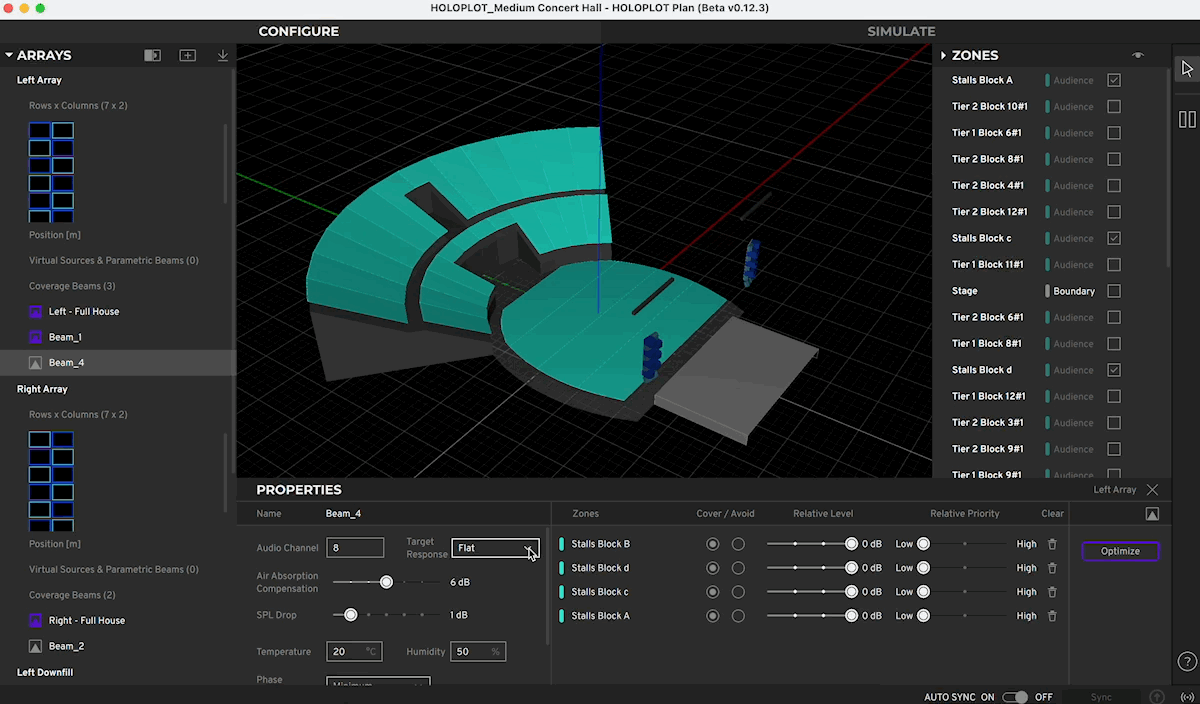
Task: Click the Beam_1 purple beam icon
Action: click(x=35, y=337)
